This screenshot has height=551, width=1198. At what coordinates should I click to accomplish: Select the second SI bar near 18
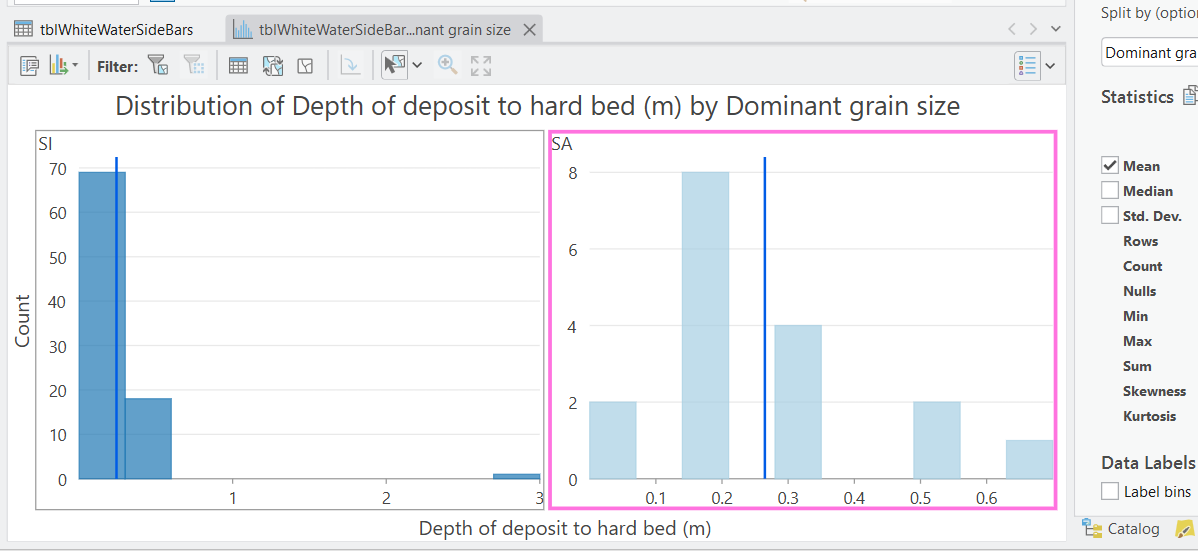coord(148,439)
